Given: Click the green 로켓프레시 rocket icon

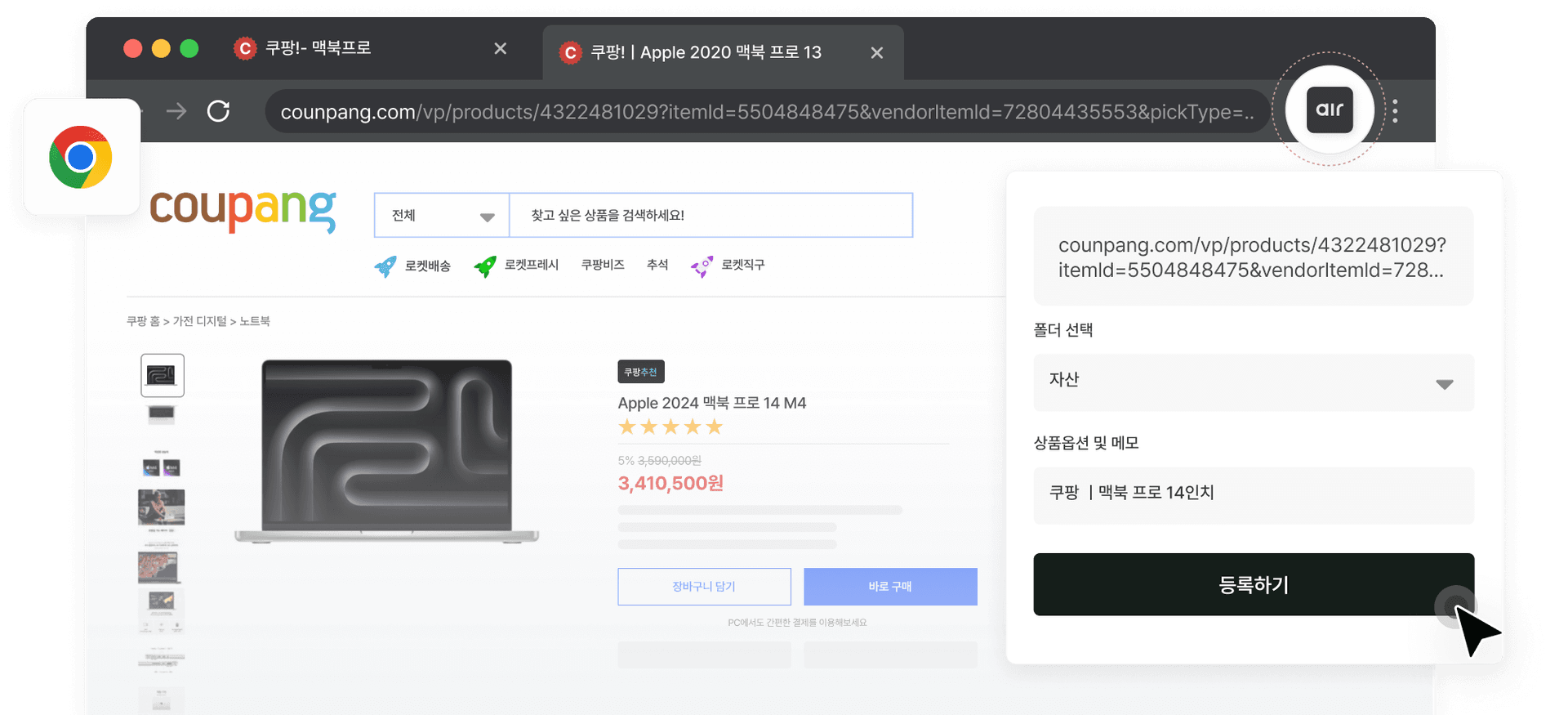Looking at the screenshot, I should tap(485, 266).
